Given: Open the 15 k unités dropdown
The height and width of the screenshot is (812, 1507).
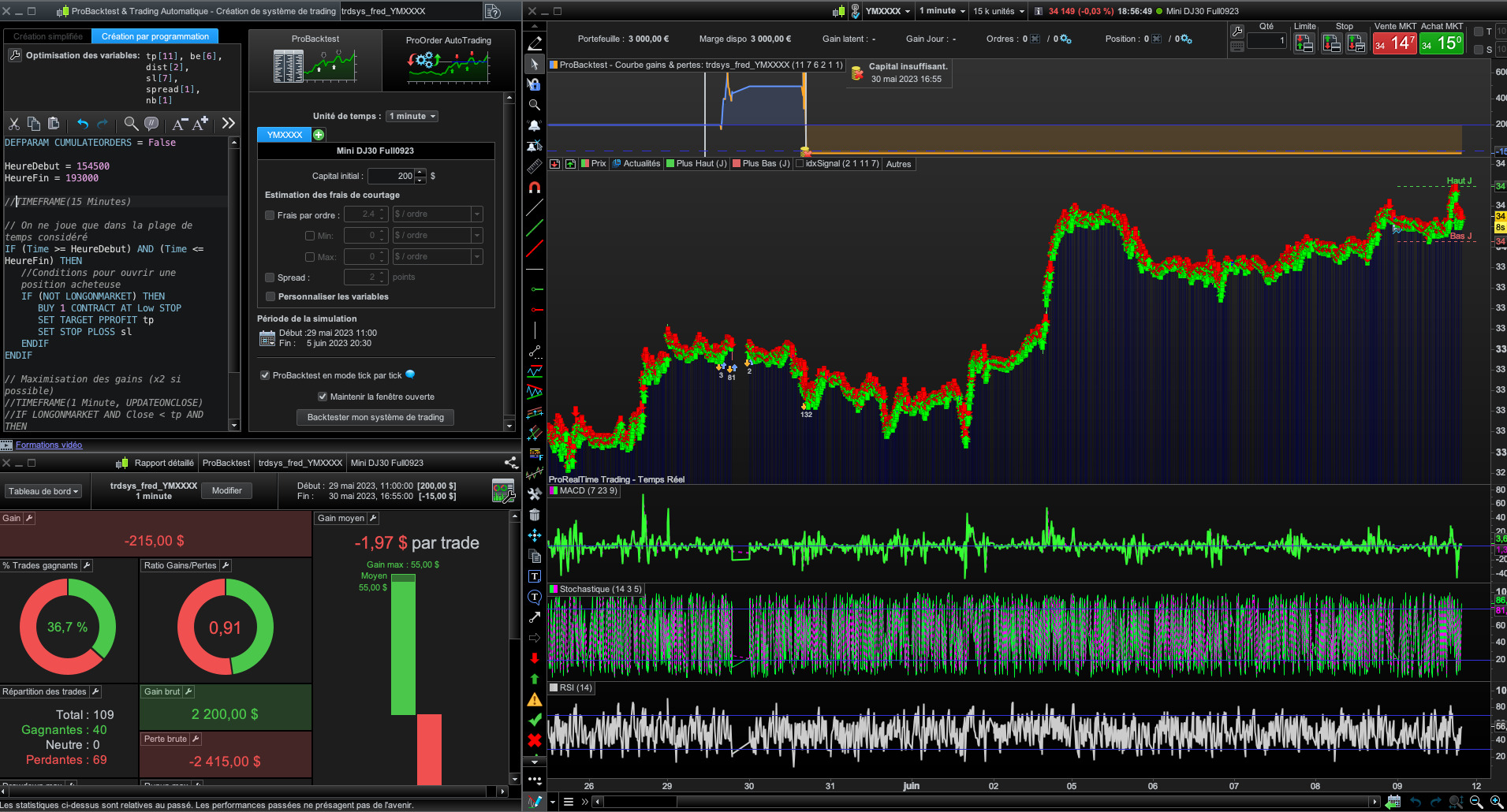Looking at the screenshot, I should coord(998,11).
